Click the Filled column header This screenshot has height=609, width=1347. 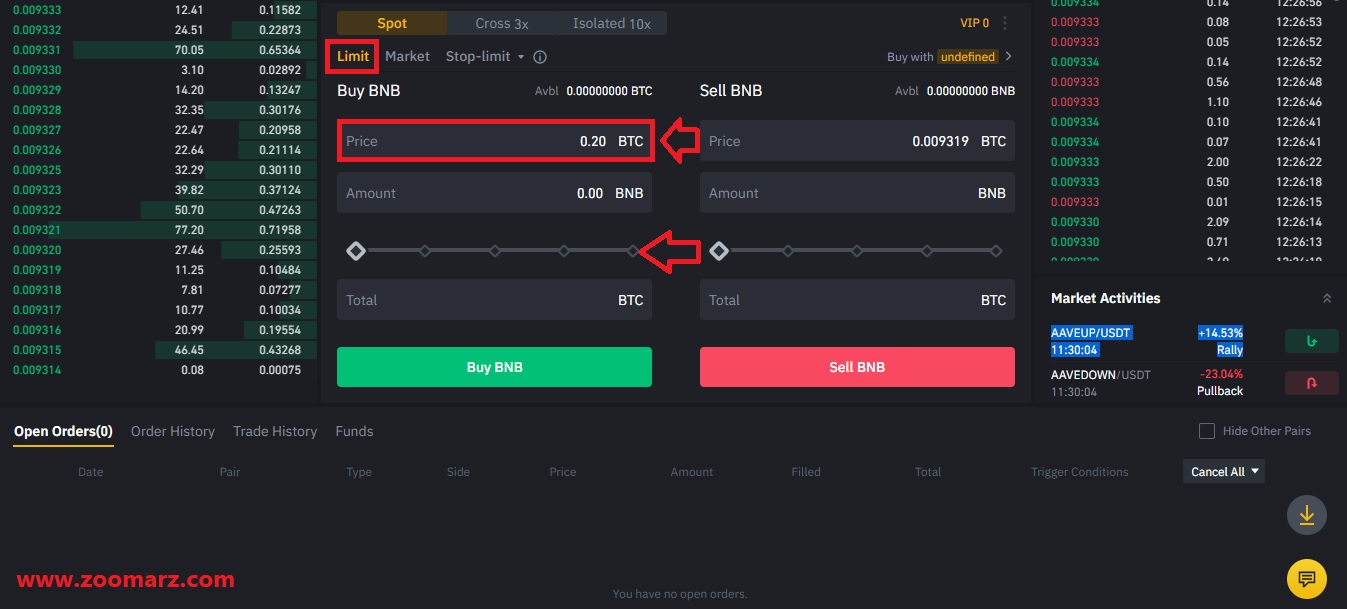[x=806, y=472]
